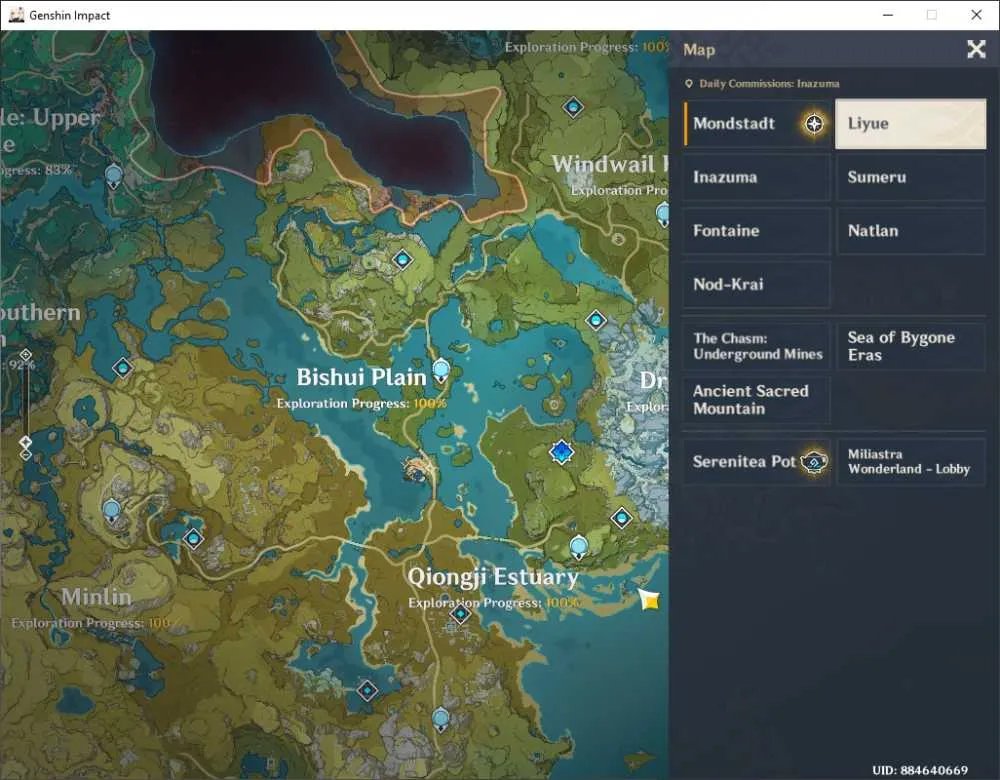Open the Natlan region map
The width and height of the screenshot is (1000, 780).
(x=911, y=231)
